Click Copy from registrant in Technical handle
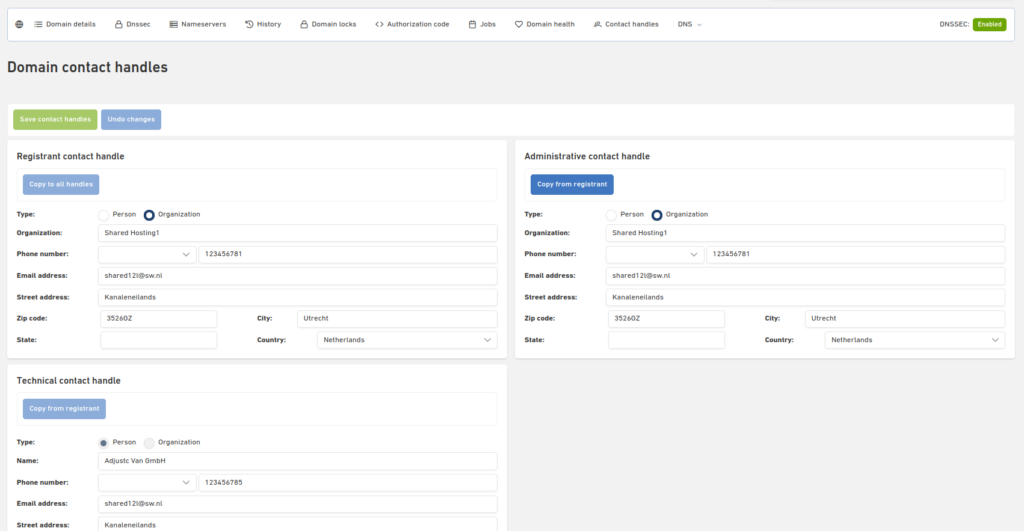Image resolution: width=1024 pixels, height=531 pixels. [x=64, y=409]
